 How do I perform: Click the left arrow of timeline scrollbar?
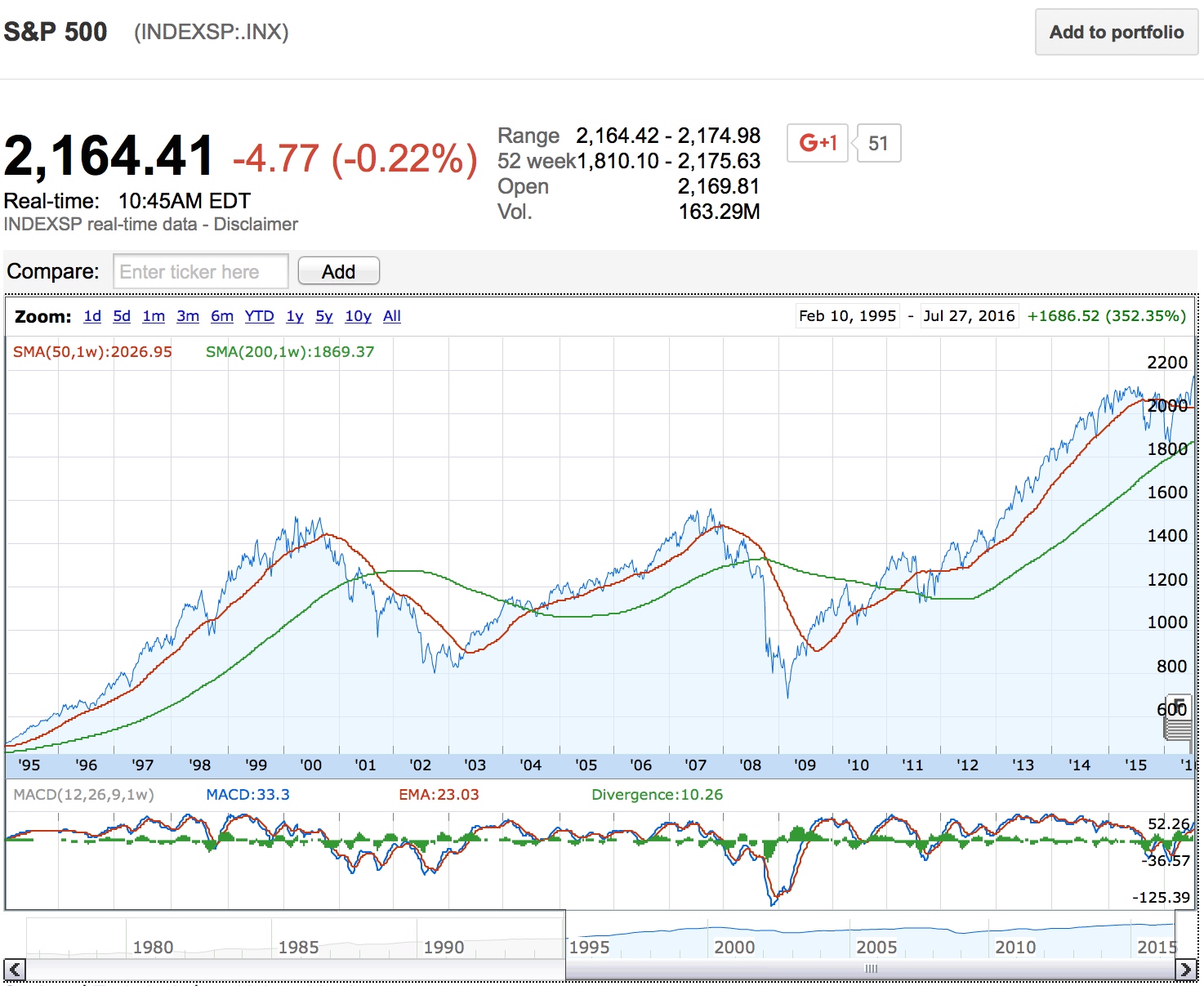coord(15,970)
